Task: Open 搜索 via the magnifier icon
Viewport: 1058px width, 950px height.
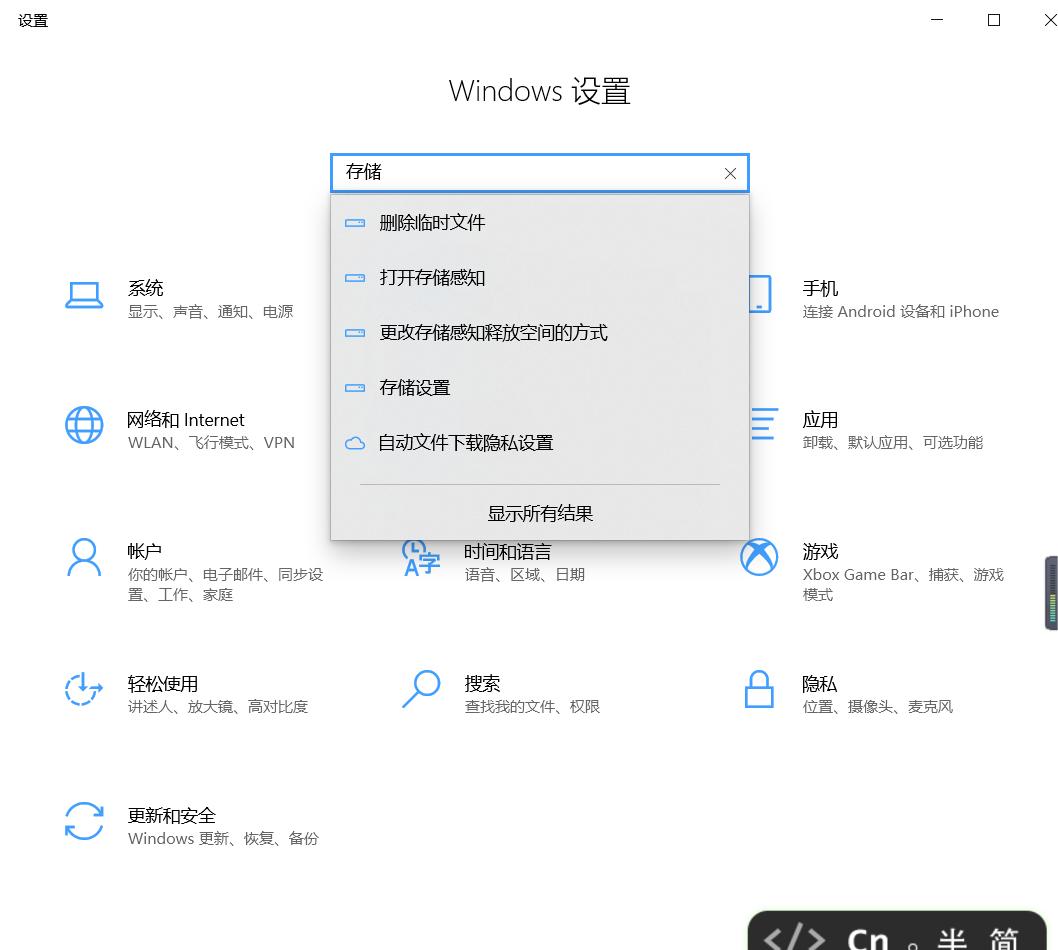Action: [421, 690]
